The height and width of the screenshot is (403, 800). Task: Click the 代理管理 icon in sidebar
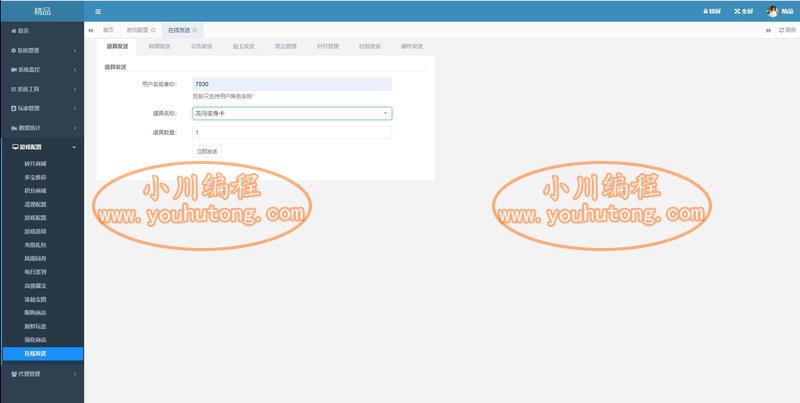[14, 374]
